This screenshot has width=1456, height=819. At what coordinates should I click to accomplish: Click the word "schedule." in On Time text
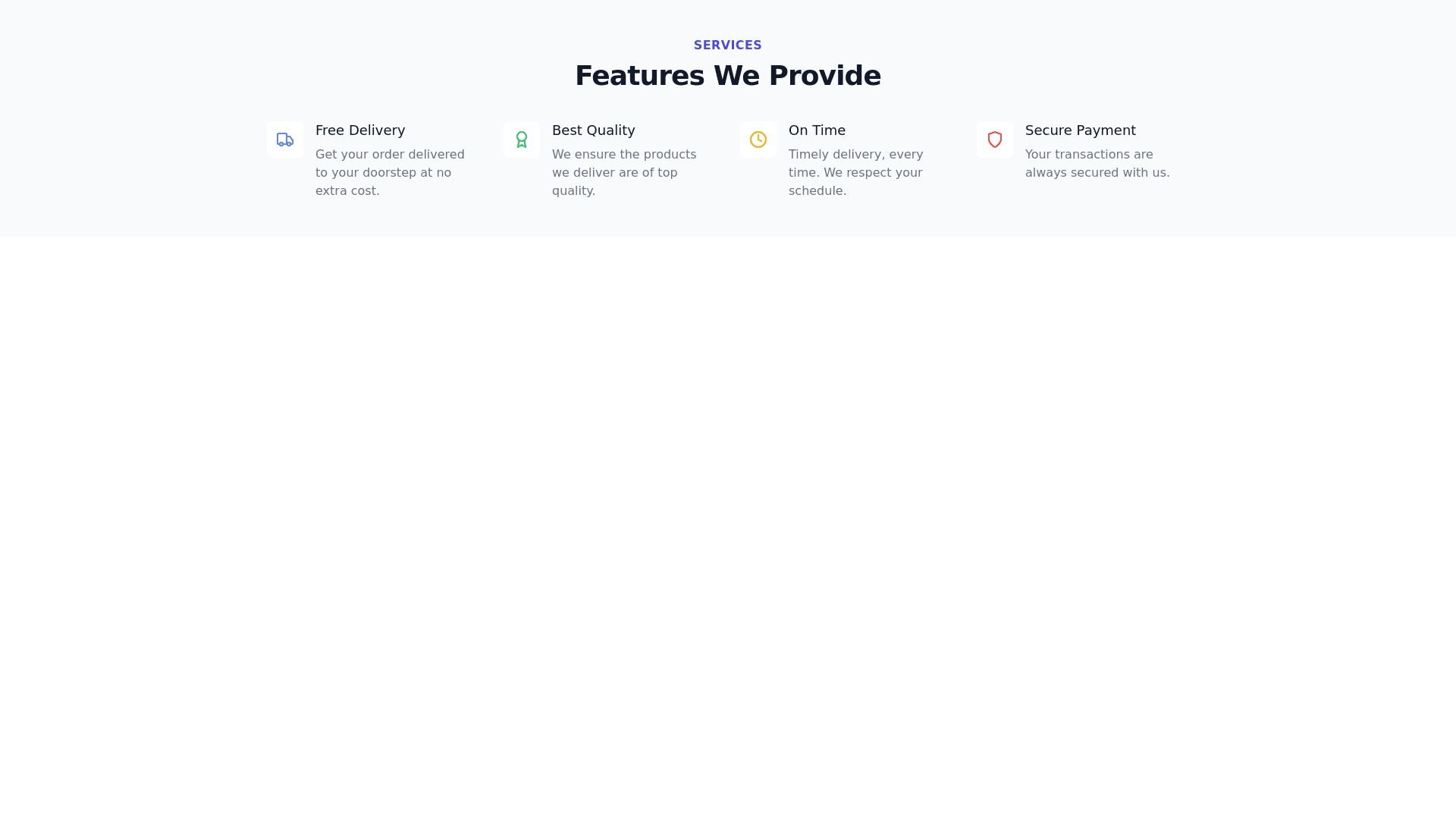817,191
